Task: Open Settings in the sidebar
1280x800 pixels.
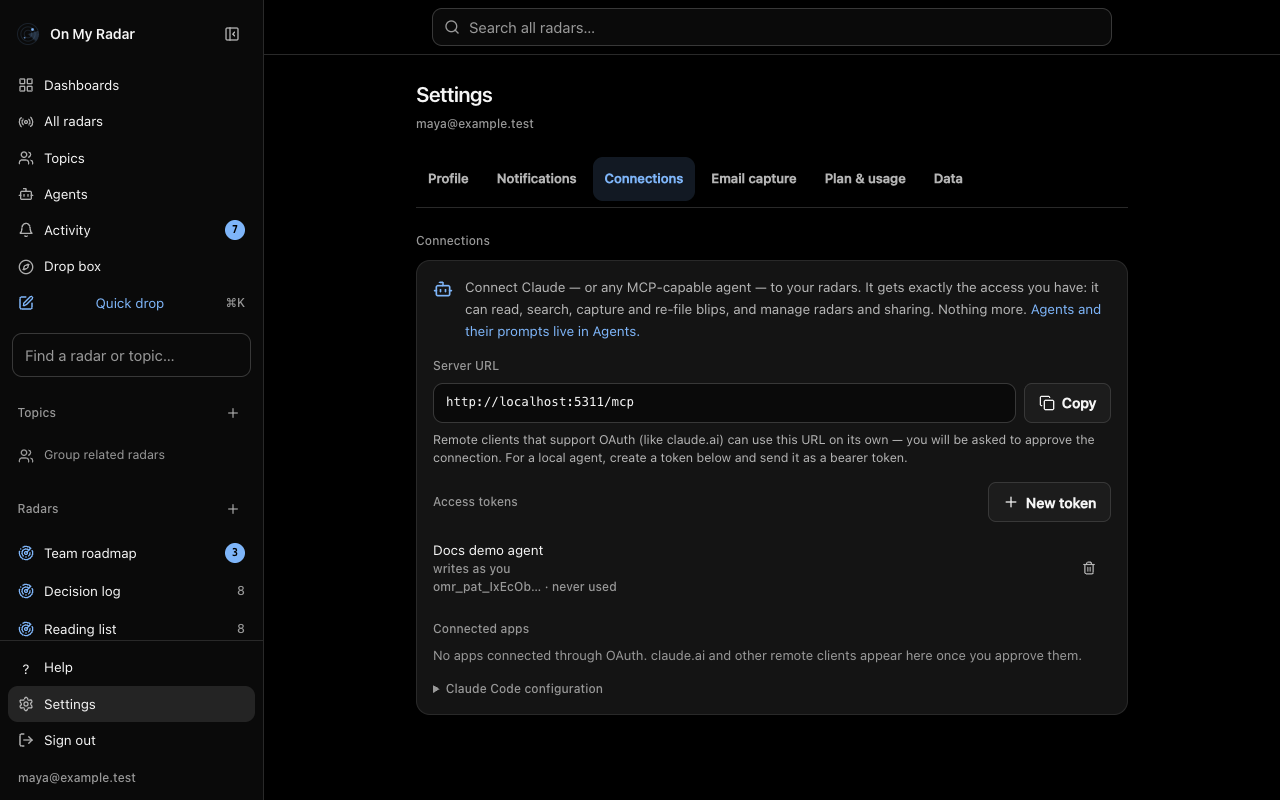Action: [x=131, y=704]
